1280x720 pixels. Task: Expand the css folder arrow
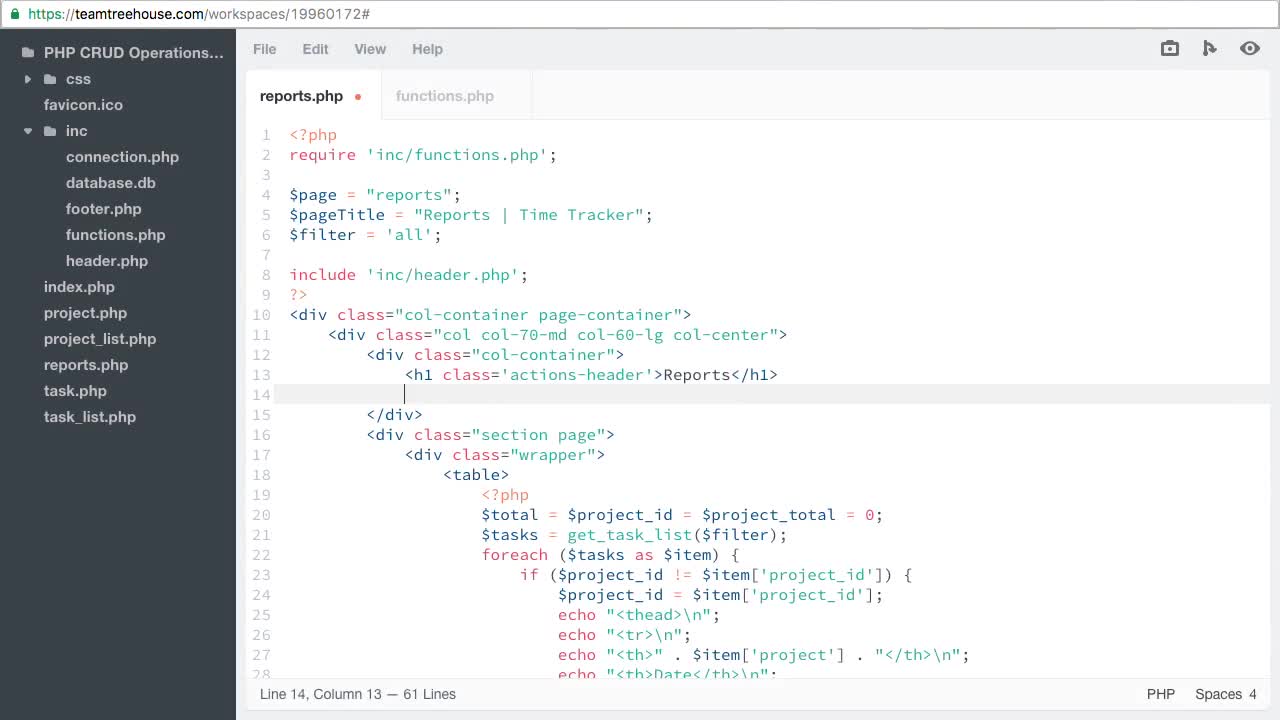(x=28, y=79)
